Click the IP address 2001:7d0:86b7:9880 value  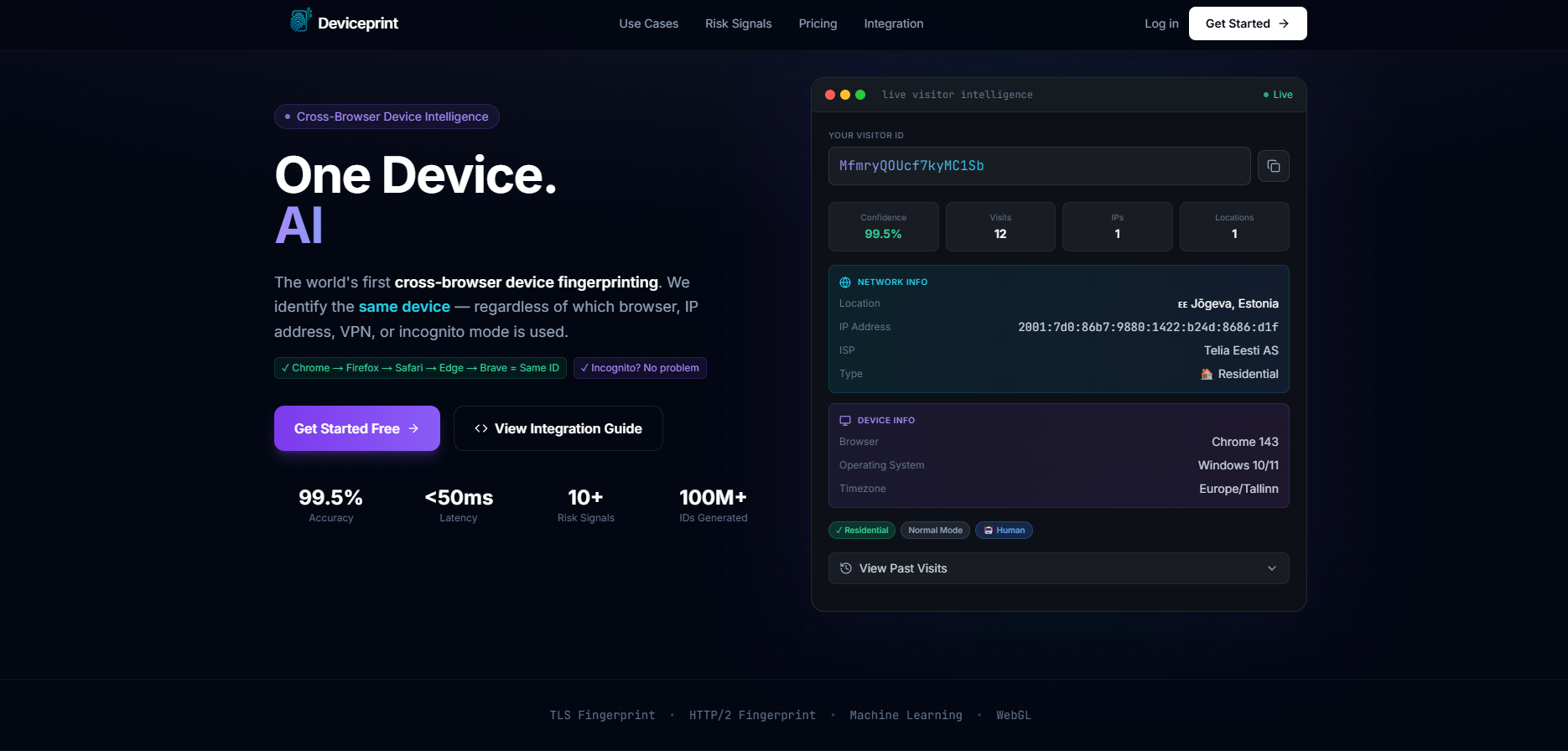point(1148,327)
